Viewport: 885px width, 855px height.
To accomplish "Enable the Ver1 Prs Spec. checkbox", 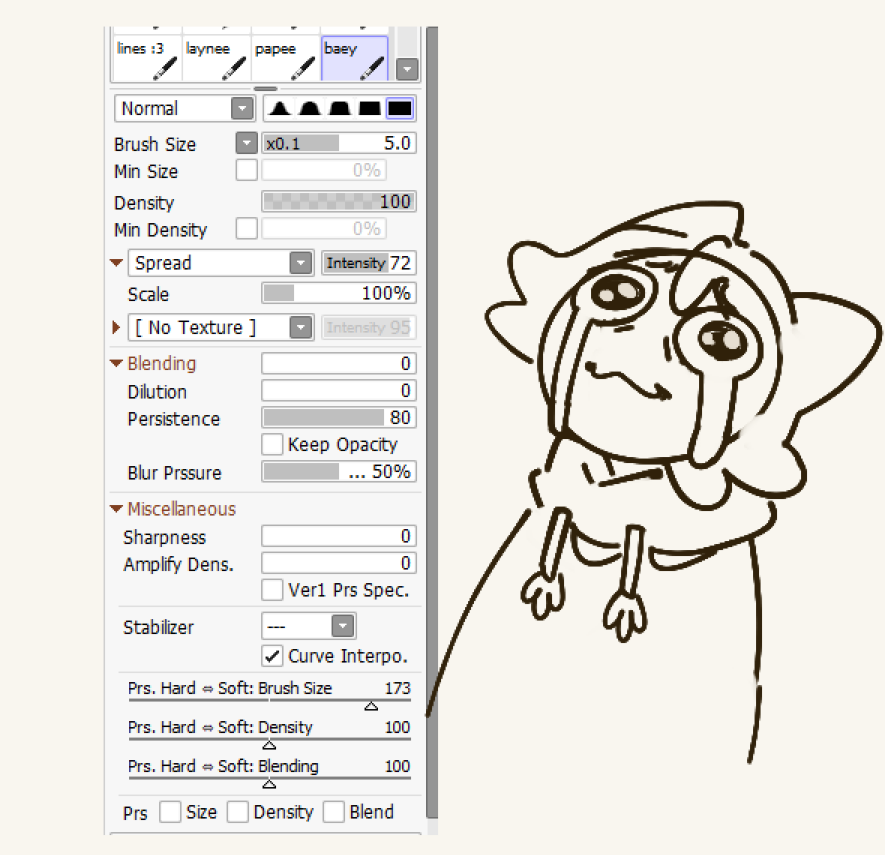I will (272, 590).
